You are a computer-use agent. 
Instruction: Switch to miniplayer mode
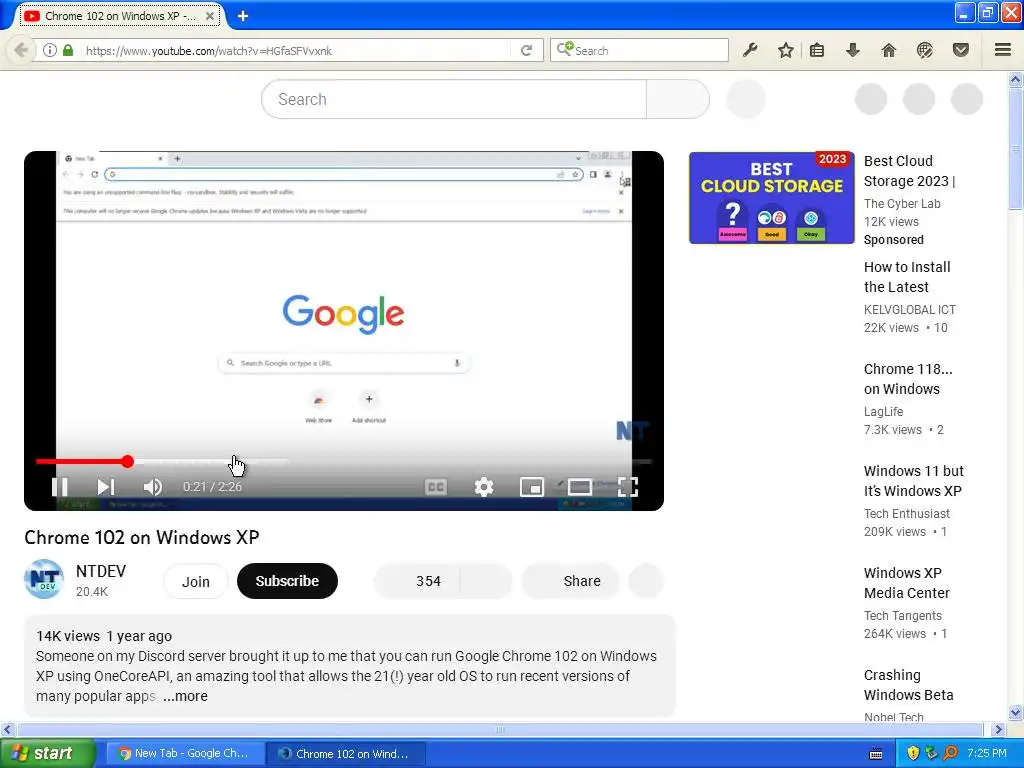click(532, 487)
